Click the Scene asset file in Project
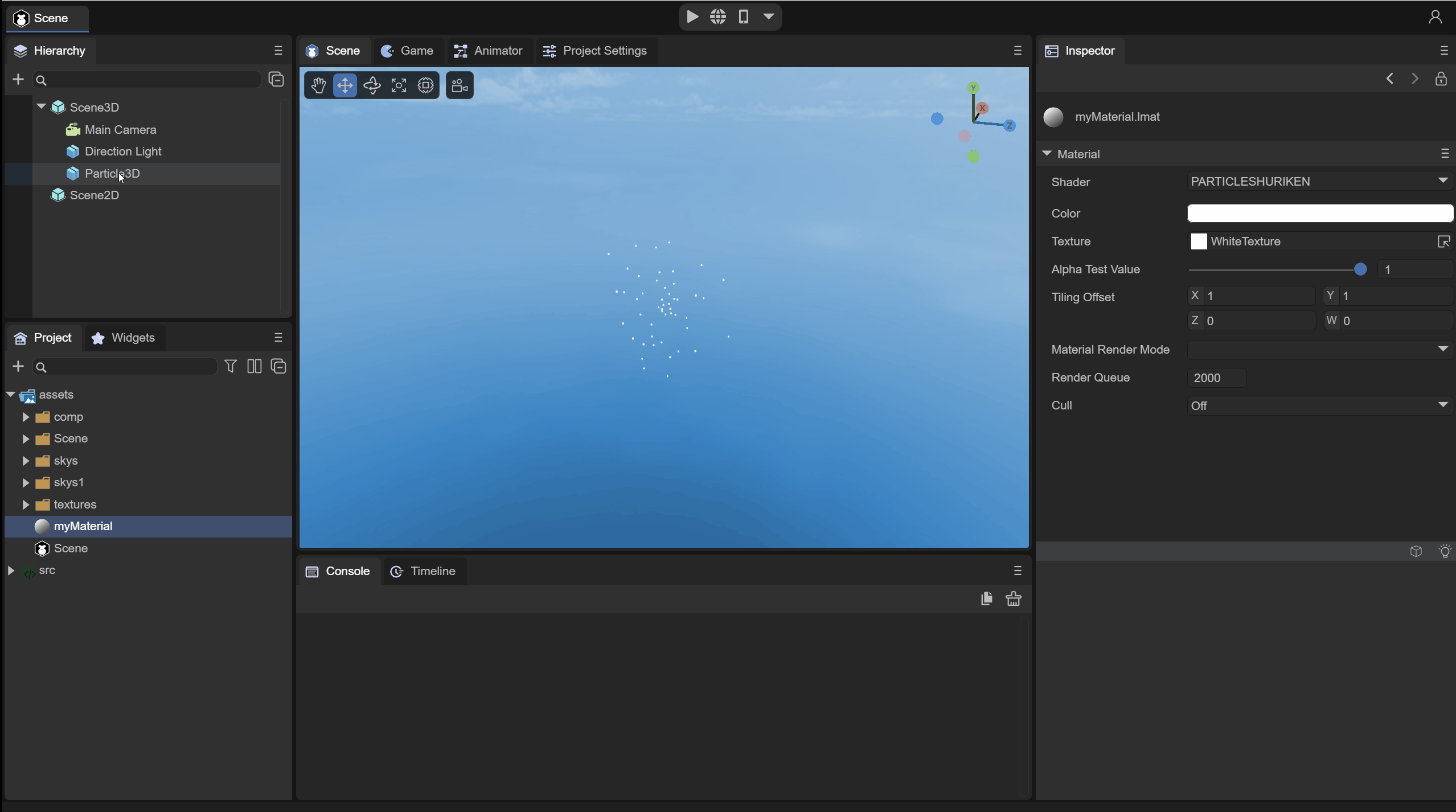 point(70,548)
